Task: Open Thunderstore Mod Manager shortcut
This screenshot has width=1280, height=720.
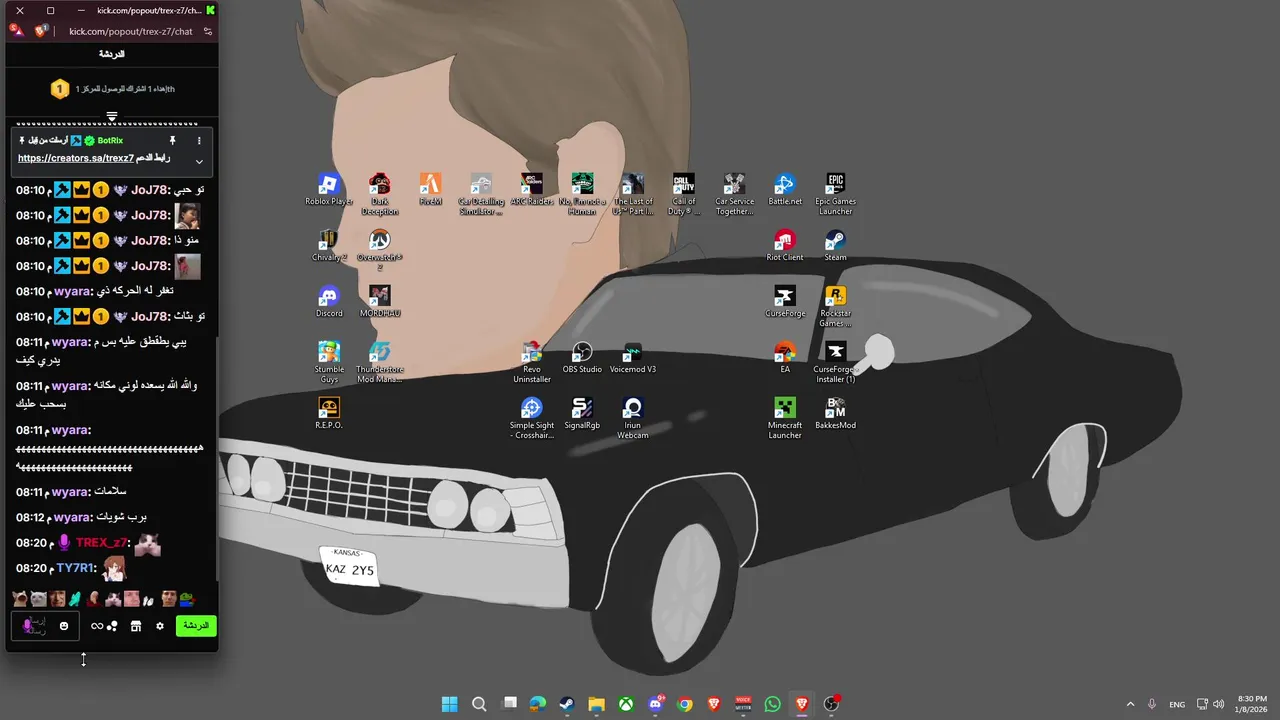Action: point(379,362)
